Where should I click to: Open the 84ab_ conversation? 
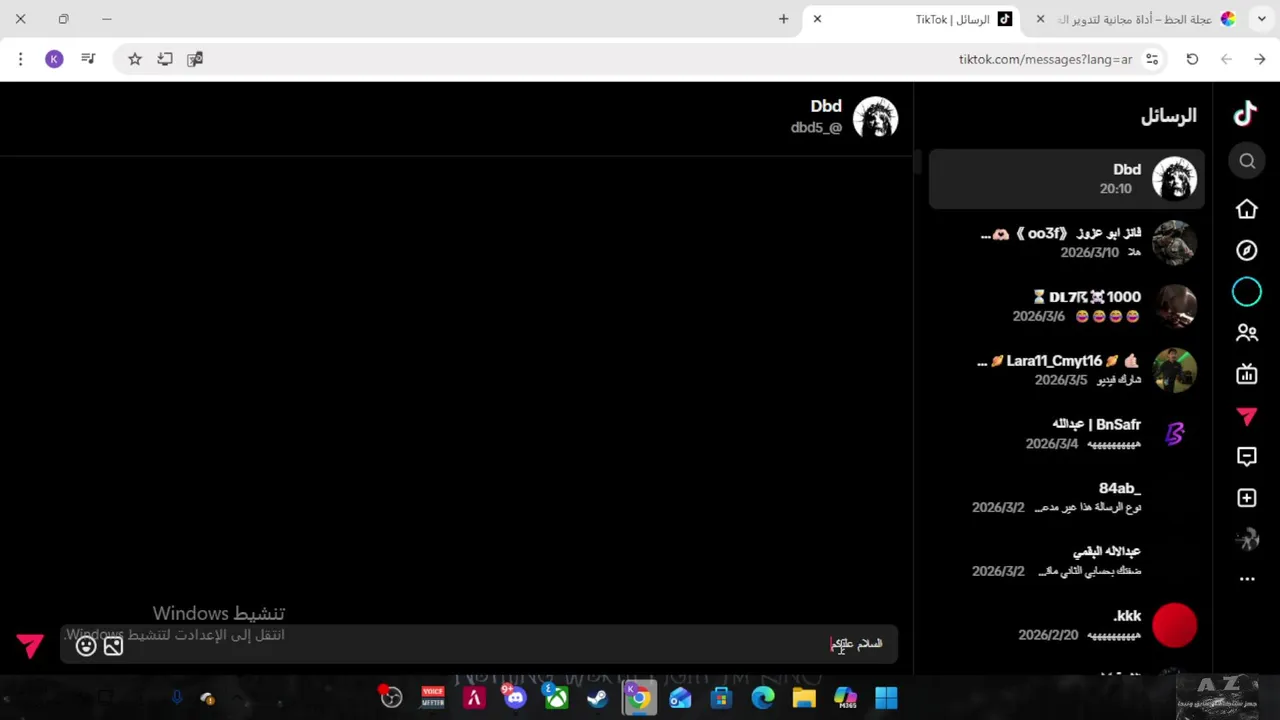[1066, 497]
